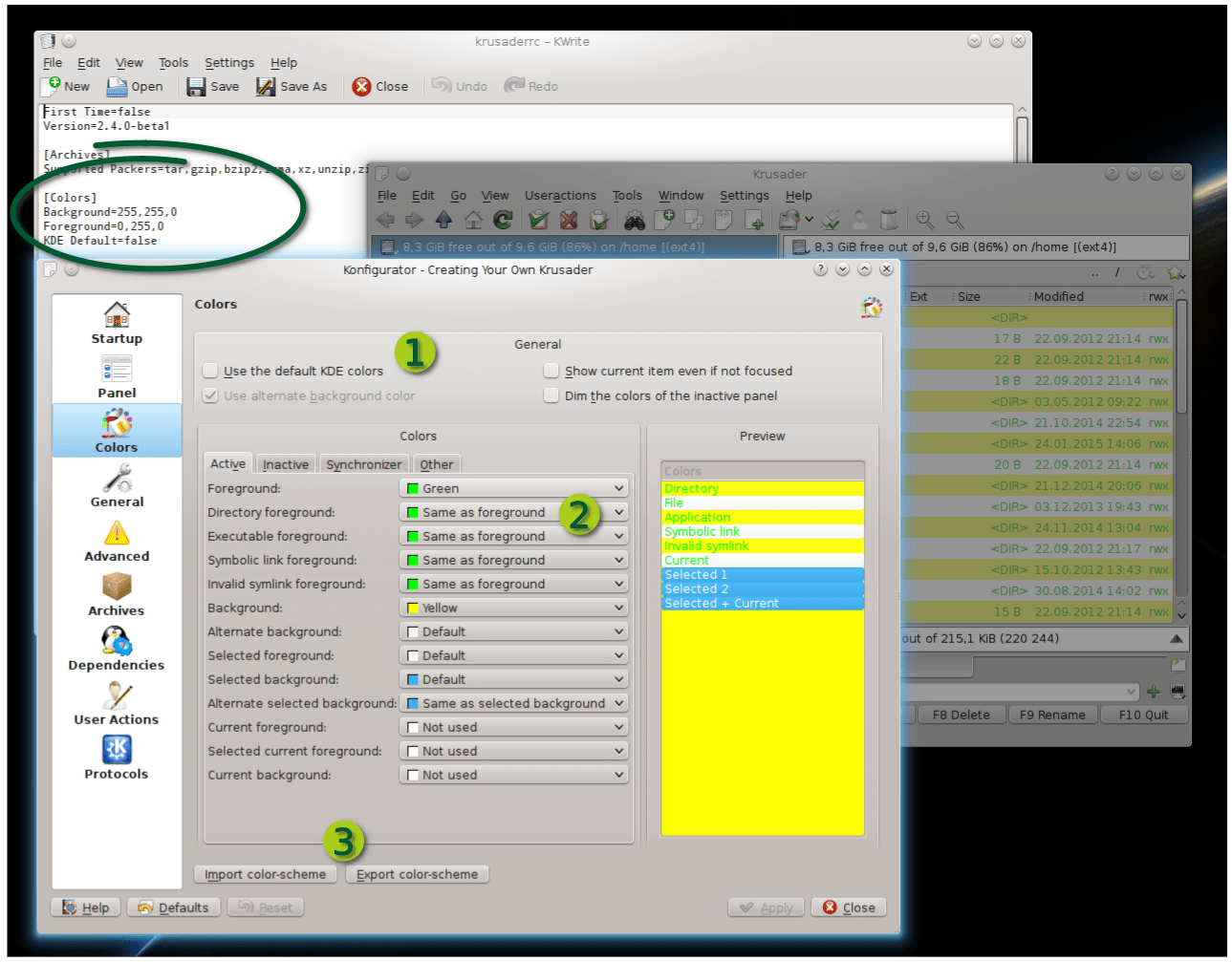Go up a directory in Krusader toolbar
This screenshot has height=962, width=1232.
point(443,220)
